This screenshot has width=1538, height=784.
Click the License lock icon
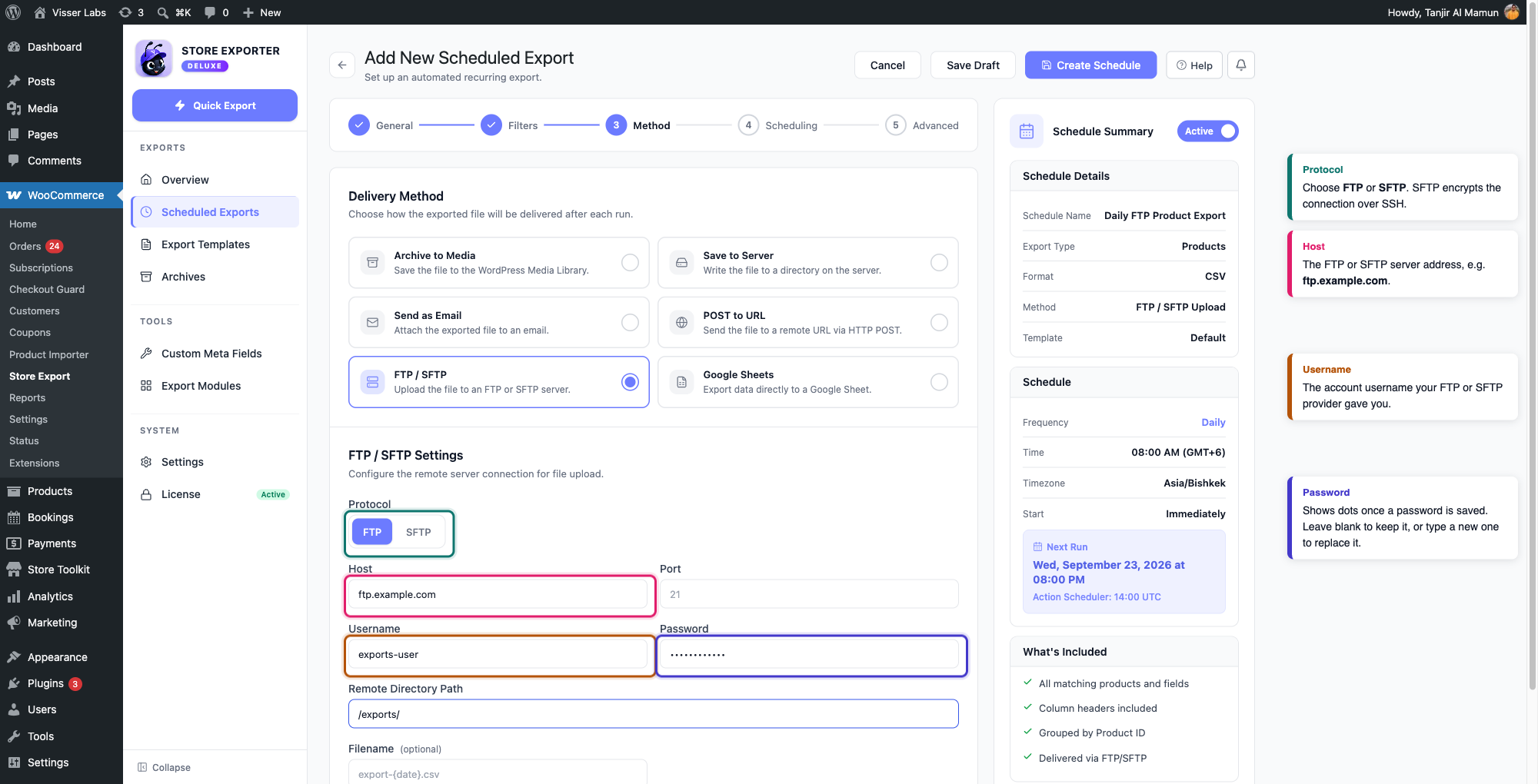(x=146, y=494)
